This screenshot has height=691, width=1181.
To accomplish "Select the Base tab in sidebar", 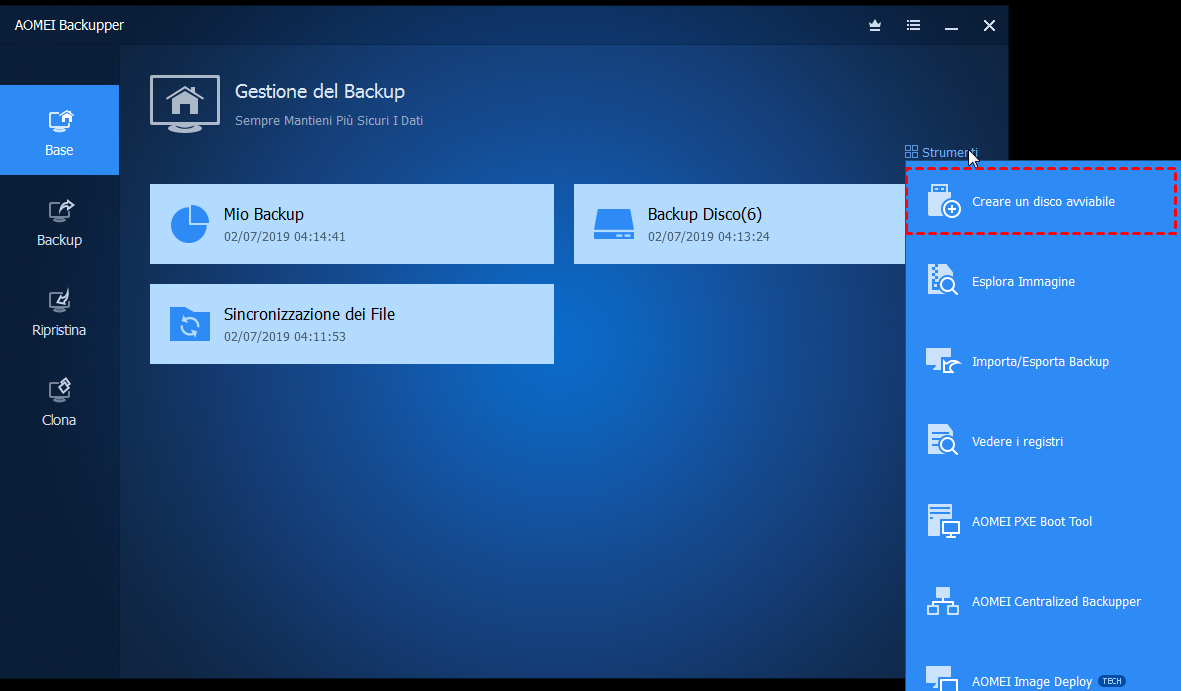I will click(x=59, y=131).
